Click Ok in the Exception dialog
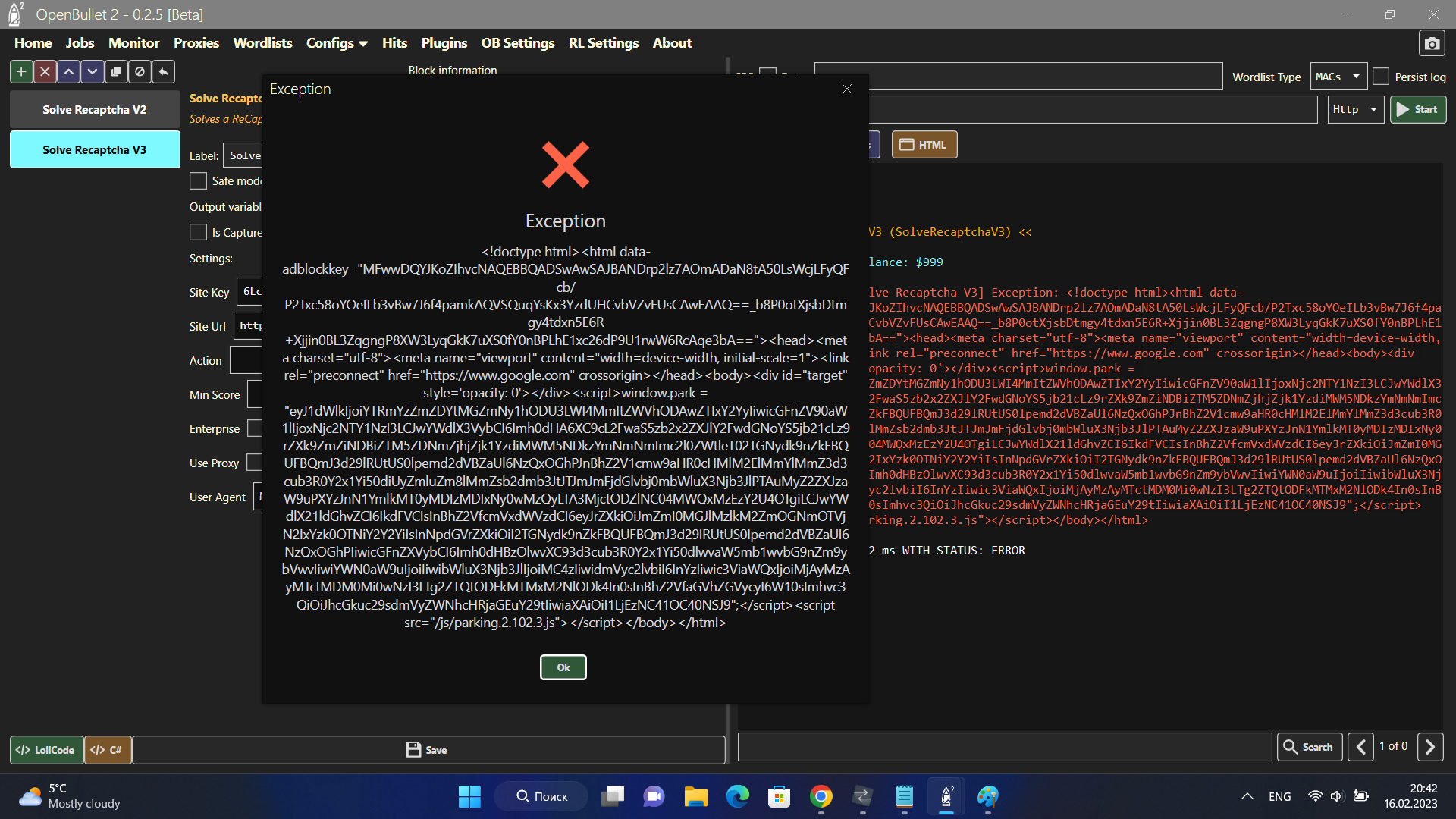1456x819 pixels. pyautogui.click(x=563, y=667)
